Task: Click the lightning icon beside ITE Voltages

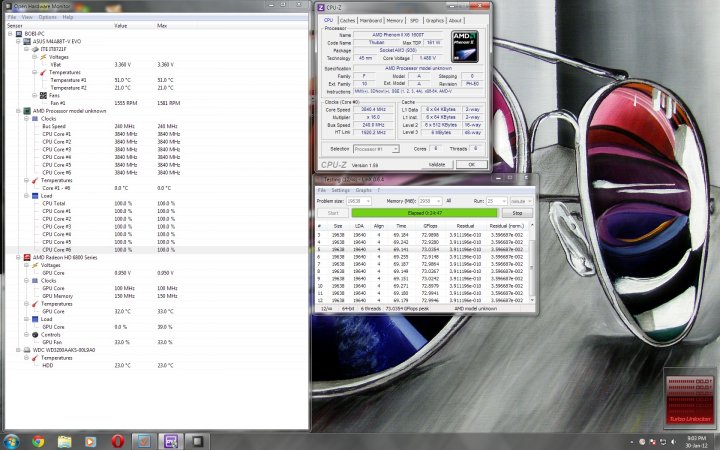Action: tap(43, 57)
